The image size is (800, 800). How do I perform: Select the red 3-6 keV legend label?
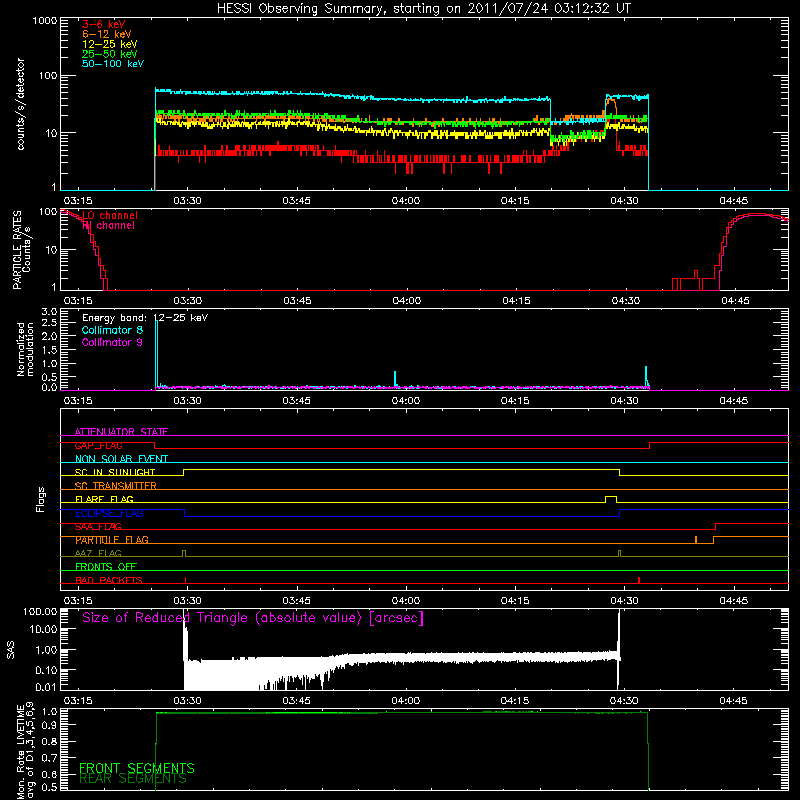point(104,24)
